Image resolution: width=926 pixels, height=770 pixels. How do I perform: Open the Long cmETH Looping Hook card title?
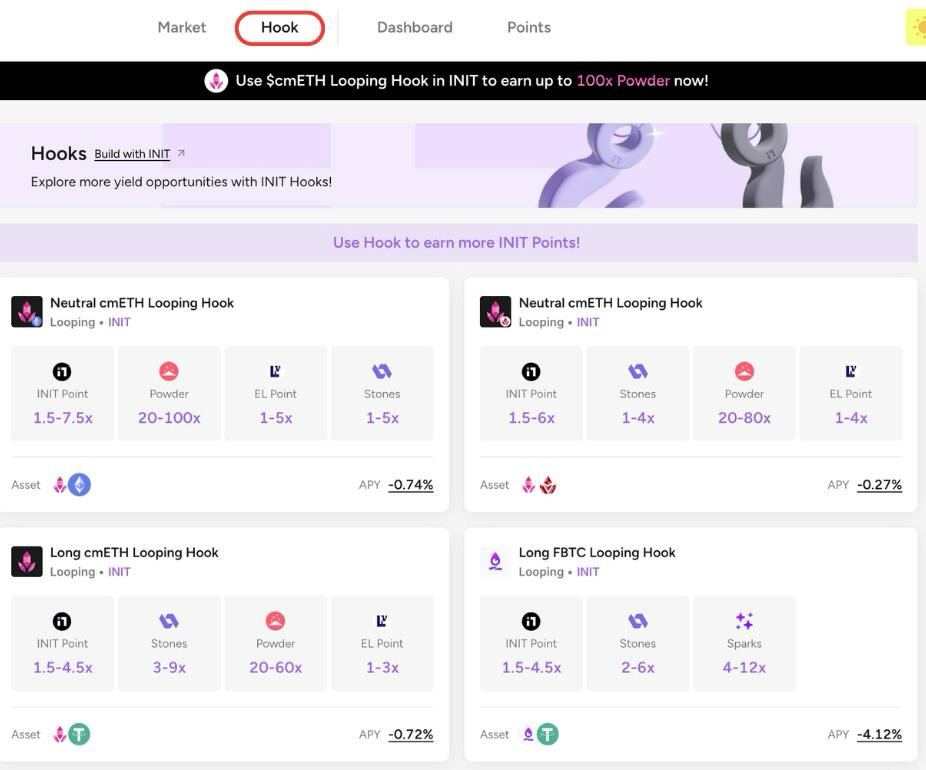coord(134,552)
